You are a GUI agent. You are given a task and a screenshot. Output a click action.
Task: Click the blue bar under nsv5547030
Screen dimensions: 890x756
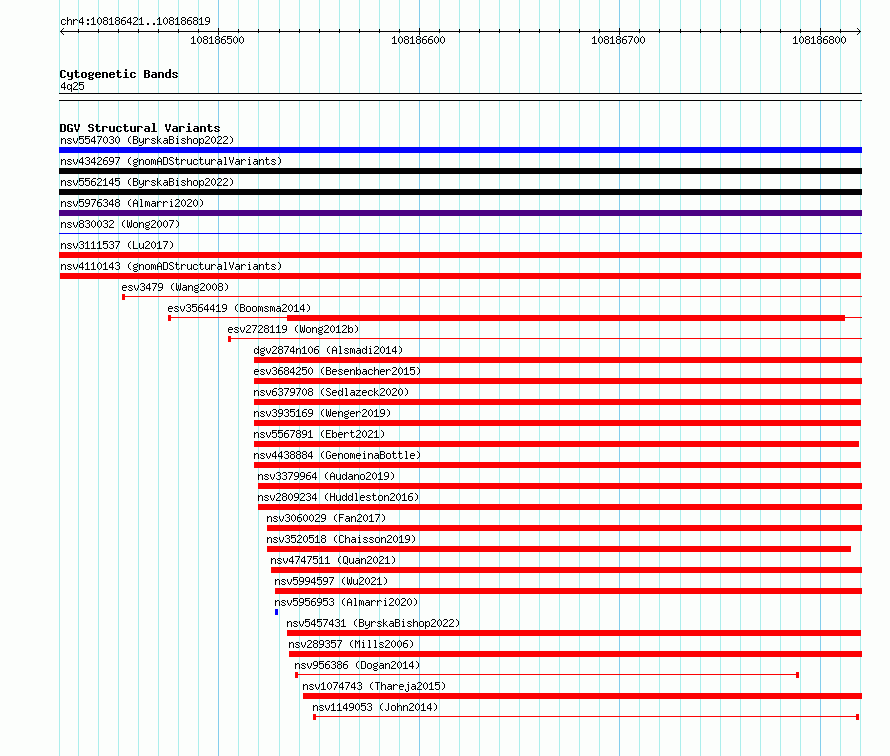pos(460,150)
